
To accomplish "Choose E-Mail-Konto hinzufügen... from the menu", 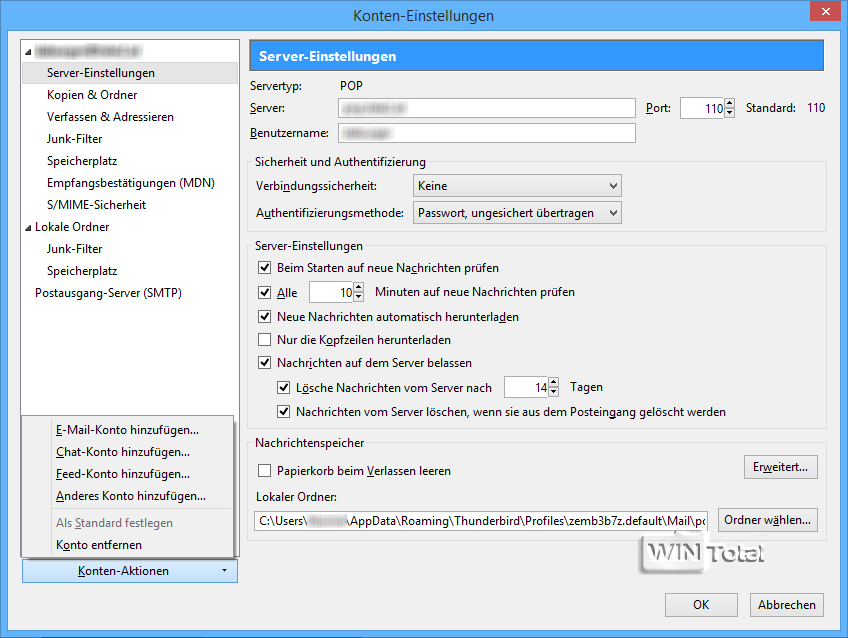I will (128, 430).
